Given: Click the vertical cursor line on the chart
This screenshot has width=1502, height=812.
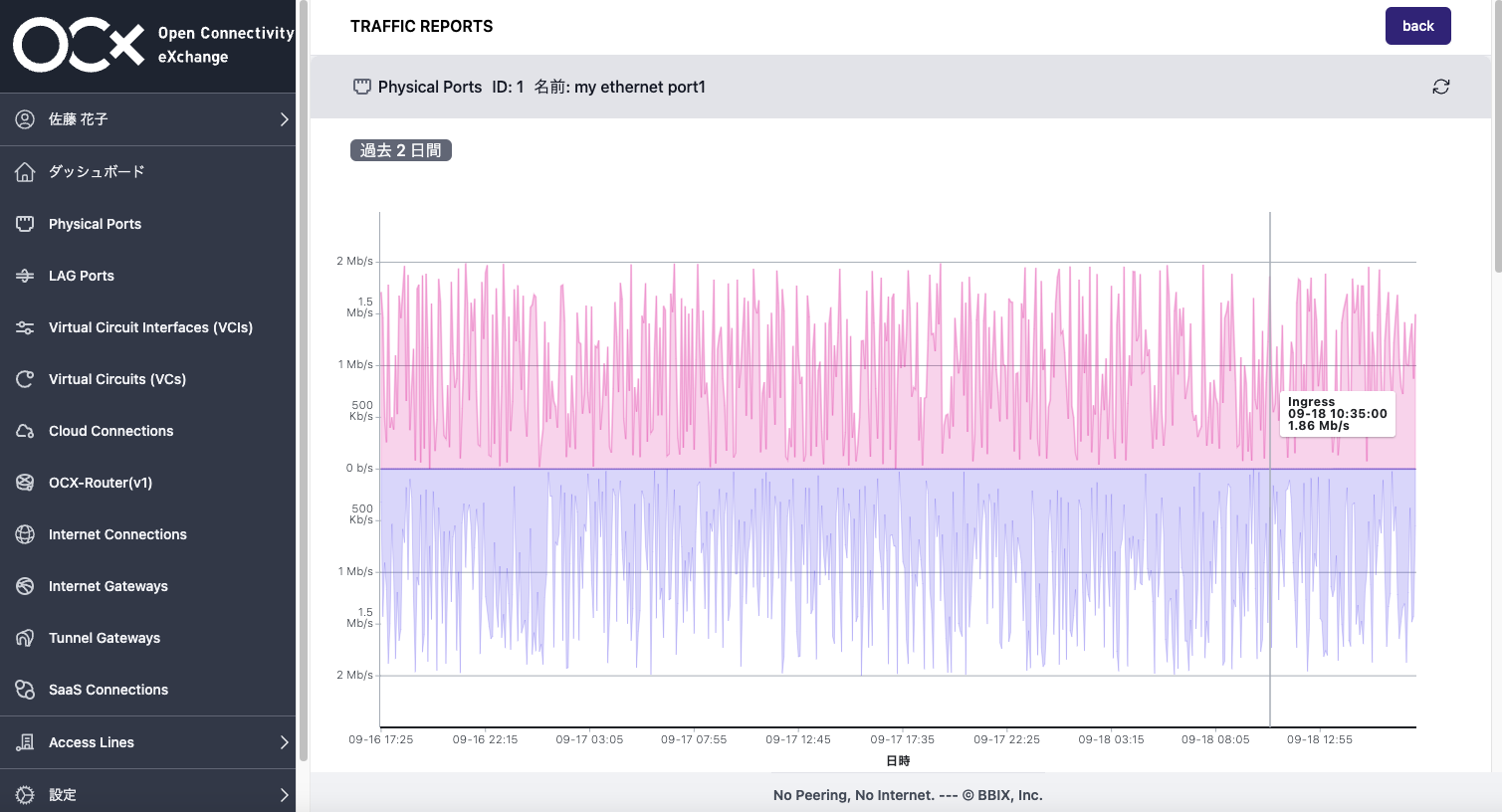Looking at the screenshot, I should [x=1270, y=469].
